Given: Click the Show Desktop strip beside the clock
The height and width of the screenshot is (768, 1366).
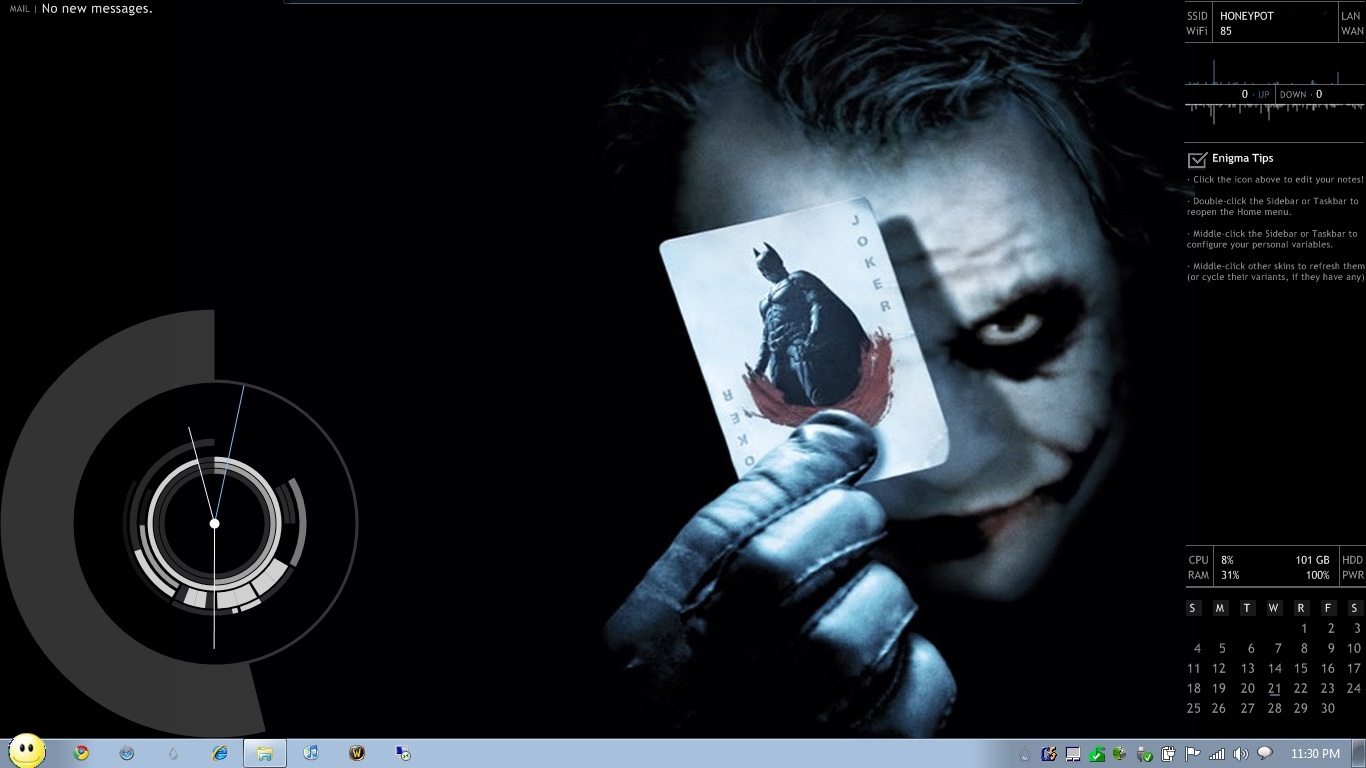Looking at the screenshot, I should 1359,754.
